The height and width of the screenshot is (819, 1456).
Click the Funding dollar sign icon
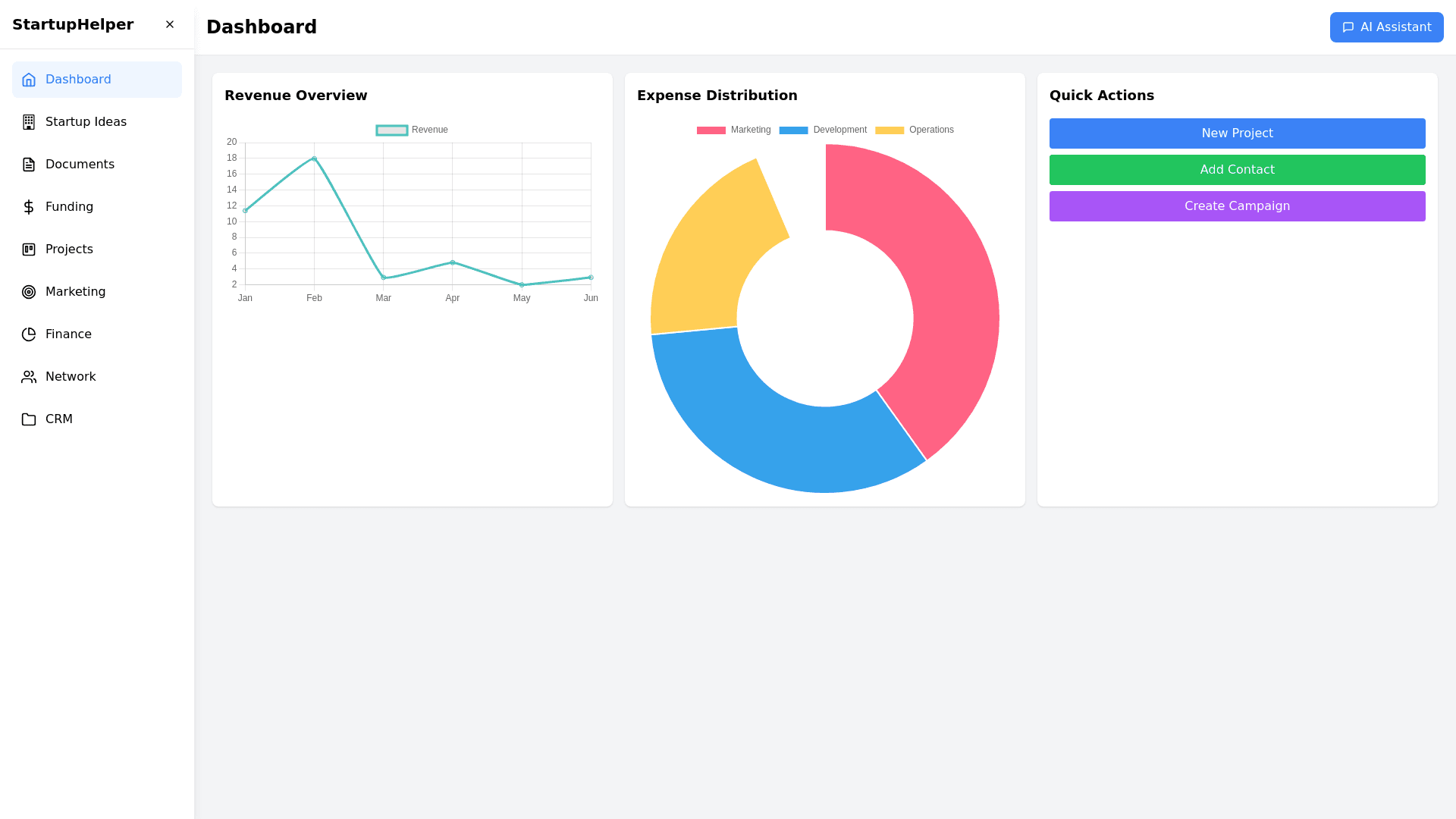(x=29, y=207)
